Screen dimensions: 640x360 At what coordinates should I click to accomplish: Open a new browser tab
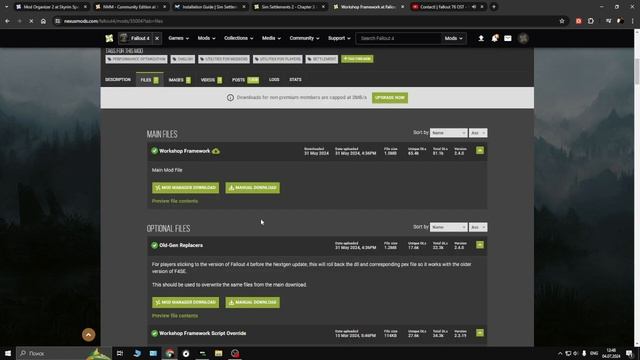point(494,7)
